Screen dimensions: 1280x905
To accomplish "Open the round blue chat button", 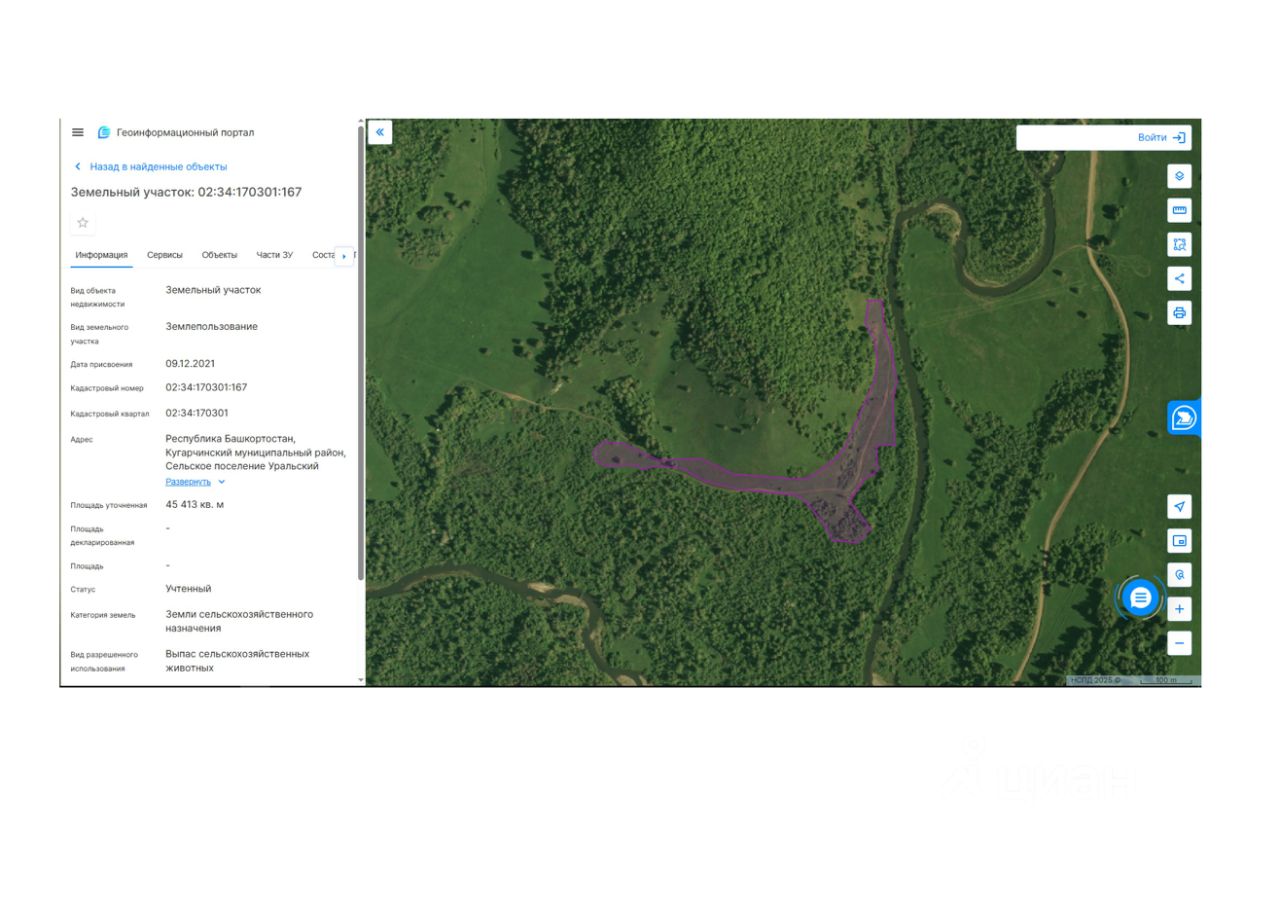I will (x=1141, y=598).
